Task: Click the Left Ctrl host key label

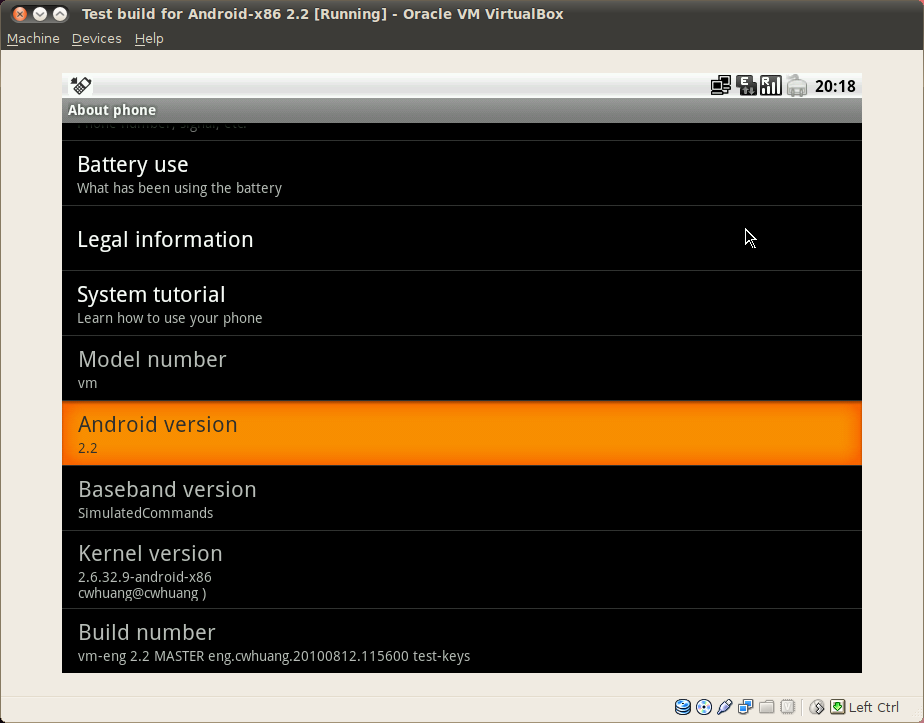Action: tap(873, 707)
